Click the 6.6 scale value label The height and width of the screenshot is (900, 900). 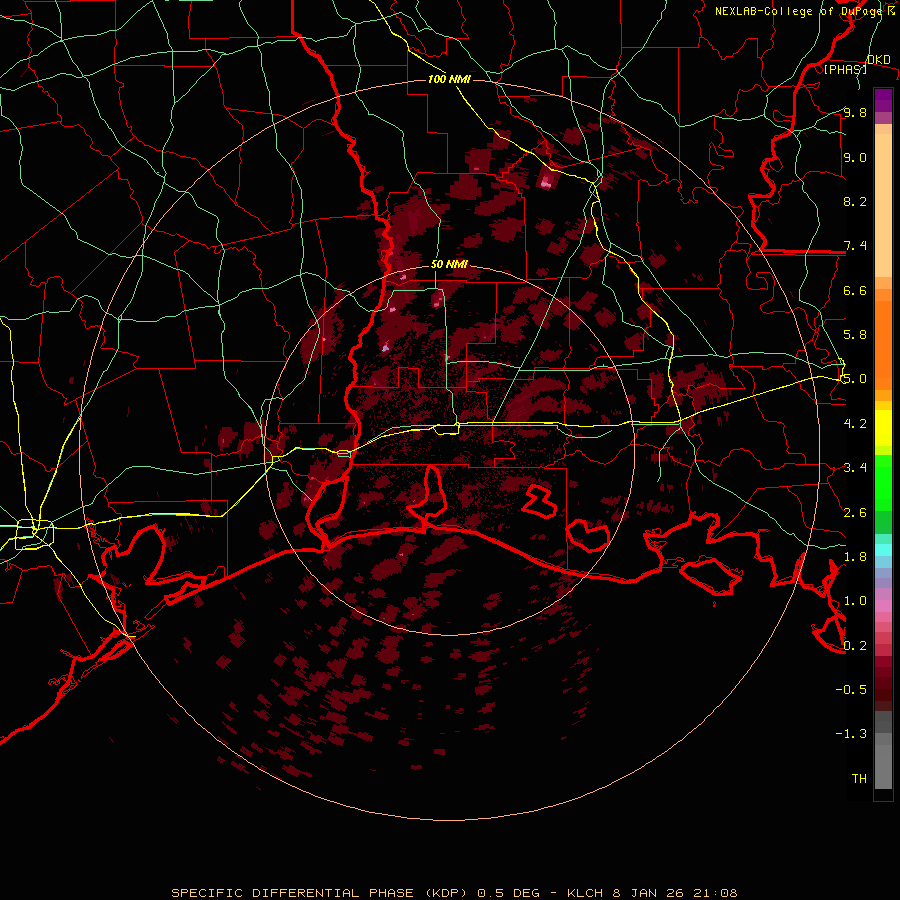855,290
